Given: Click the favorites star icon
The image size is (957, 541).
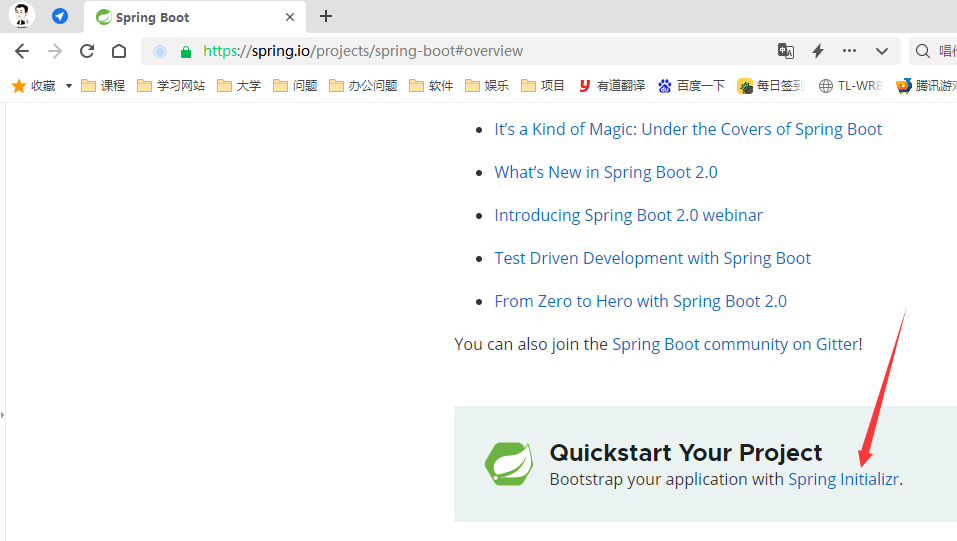Looking at the screenshot, I should tap(19, 86).
